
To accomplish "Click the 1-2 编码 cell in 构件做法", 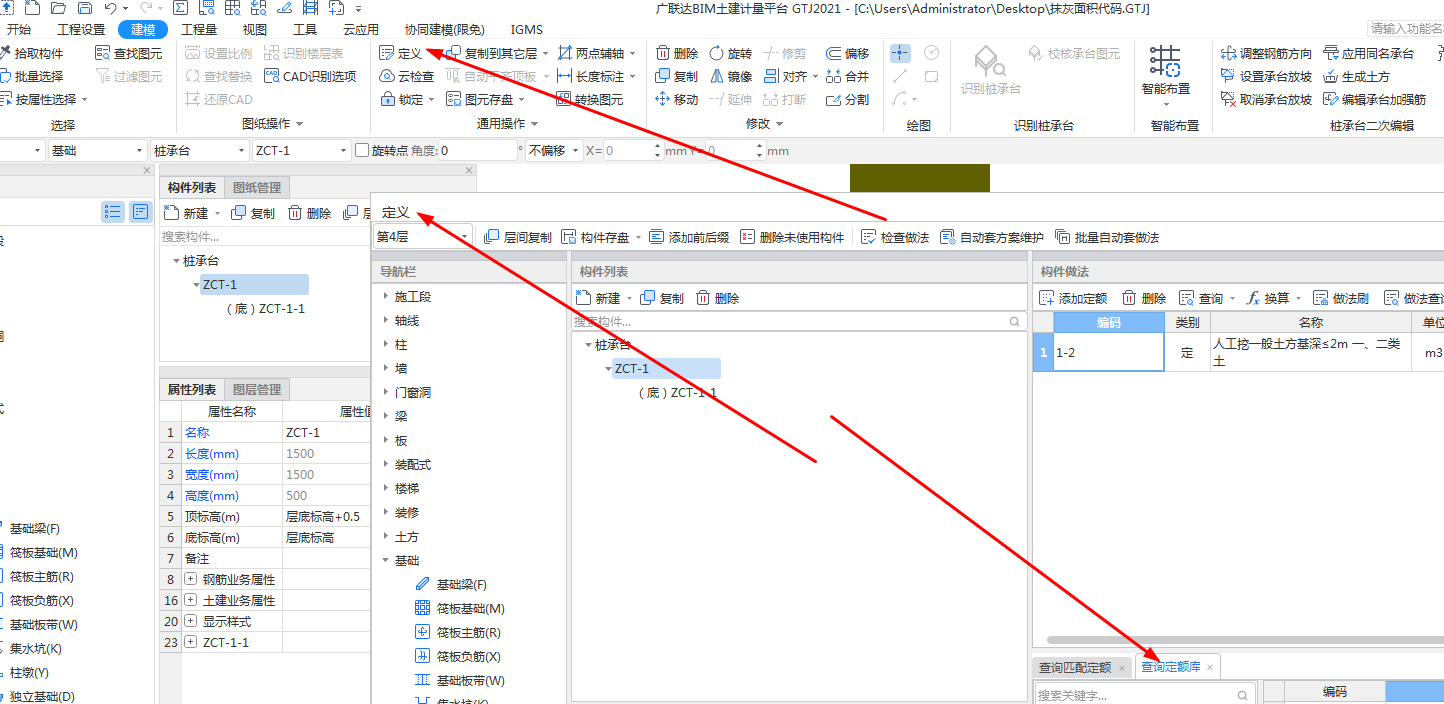I will 1108,352.
